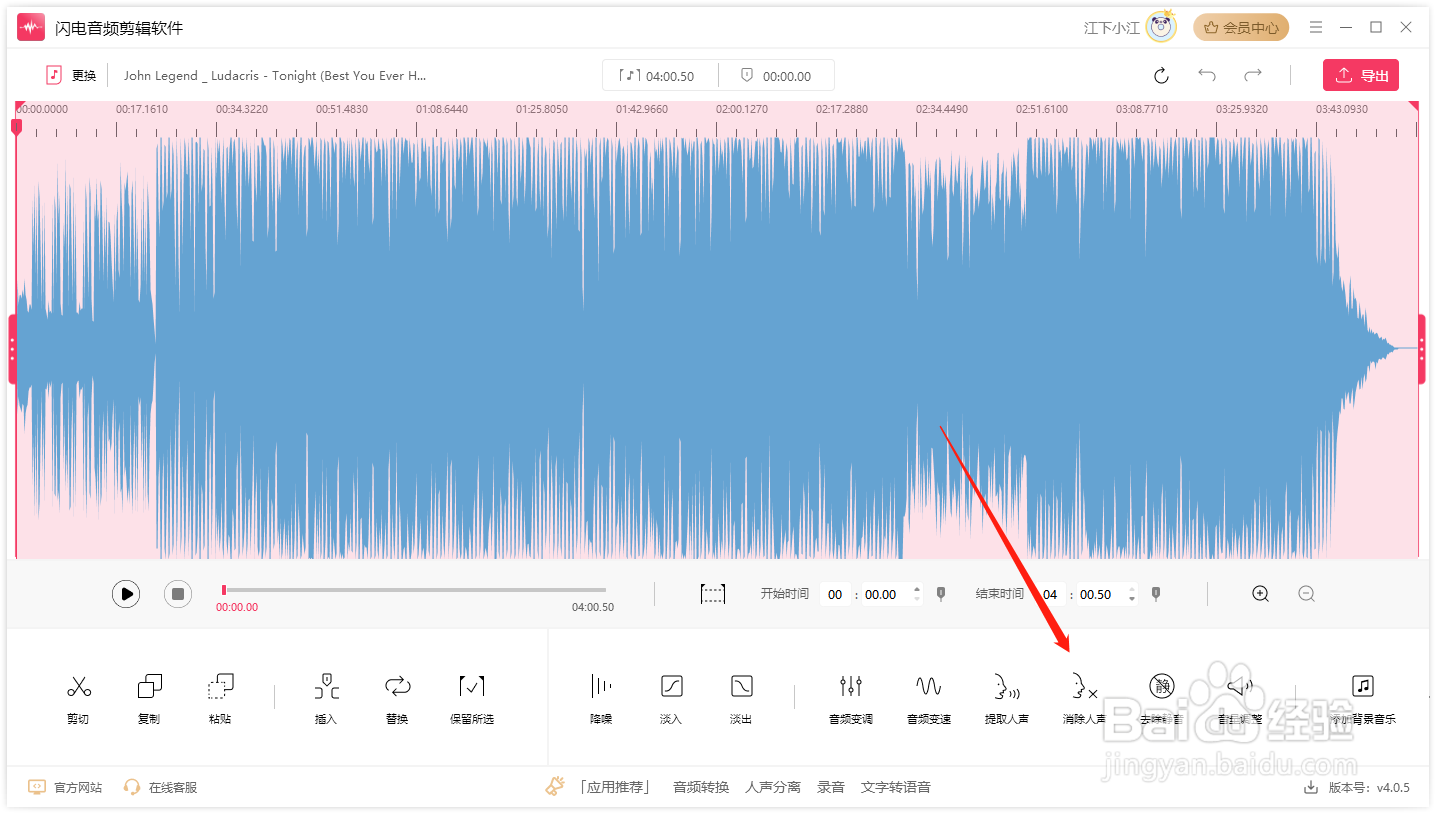Open 人声分离 recommended app

pyautogui.click(x=773, y=787)
